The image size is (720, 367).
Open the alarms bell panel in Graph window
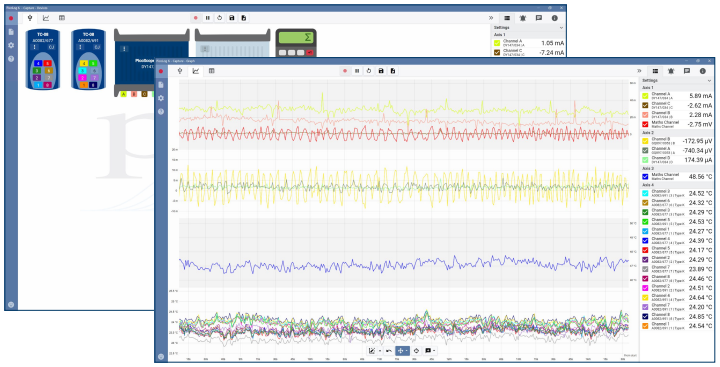coord(671,71)
